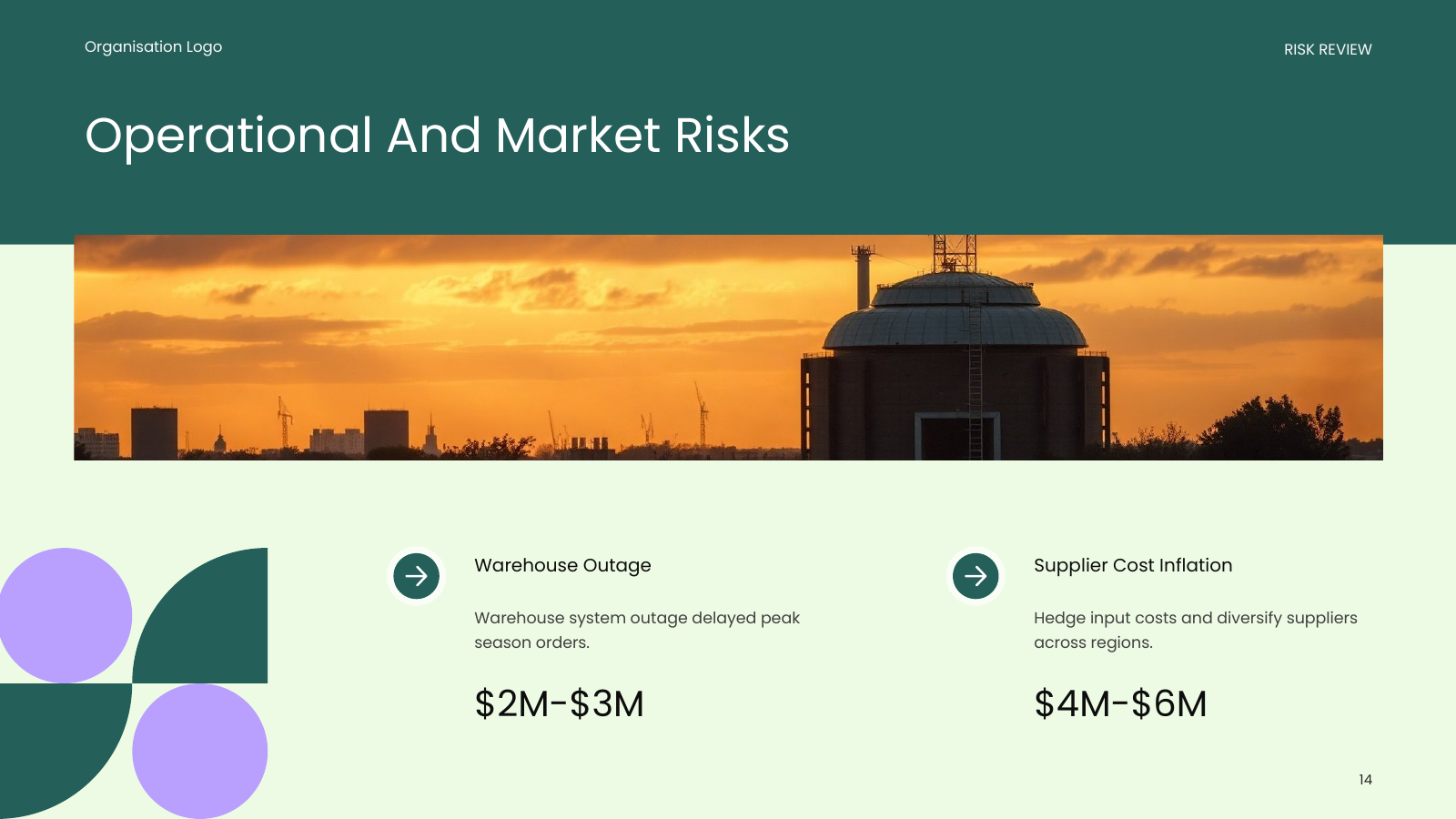
Task: Click the Organisation Logo placeholder text
Action: 153,47
